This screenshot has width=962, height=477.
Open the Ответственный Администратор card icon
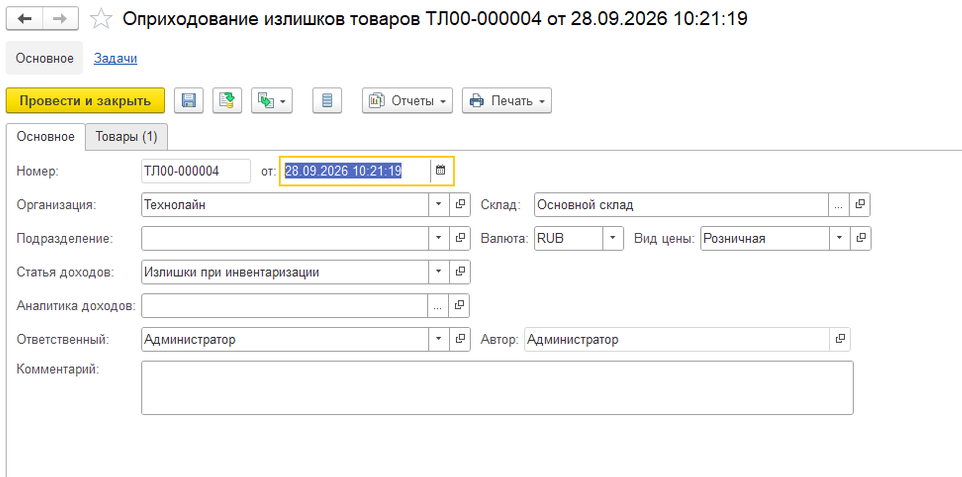pyautogui.click(x=460, y=339)
